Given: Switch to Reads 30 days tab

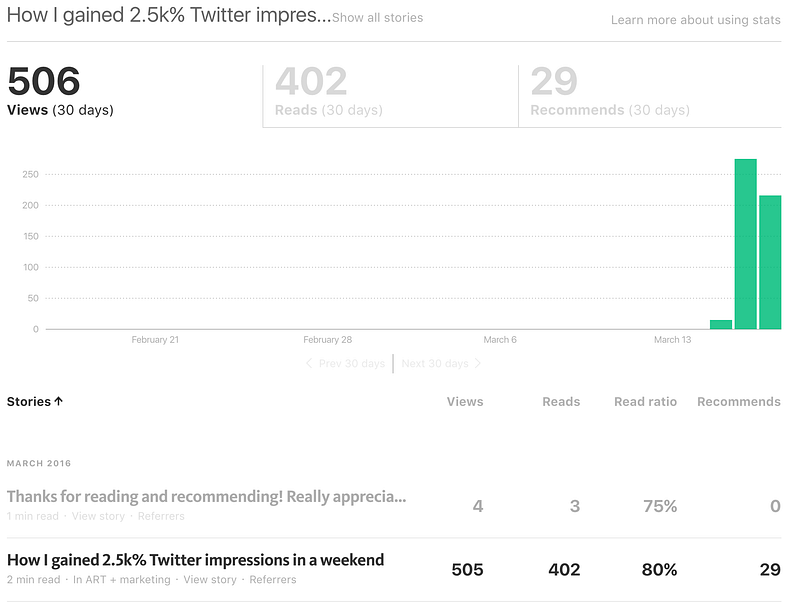Looking at the screenshot, I should coord(390,95).
